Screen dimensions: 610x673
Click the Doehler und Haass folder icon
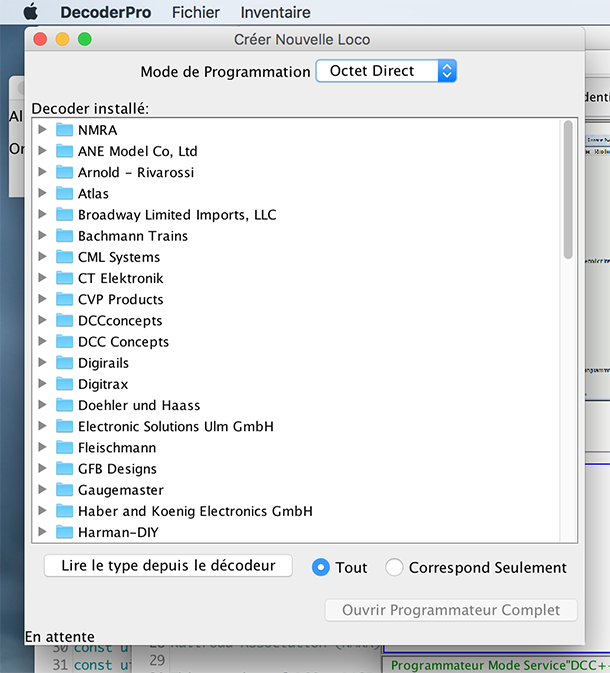(64, 405)
